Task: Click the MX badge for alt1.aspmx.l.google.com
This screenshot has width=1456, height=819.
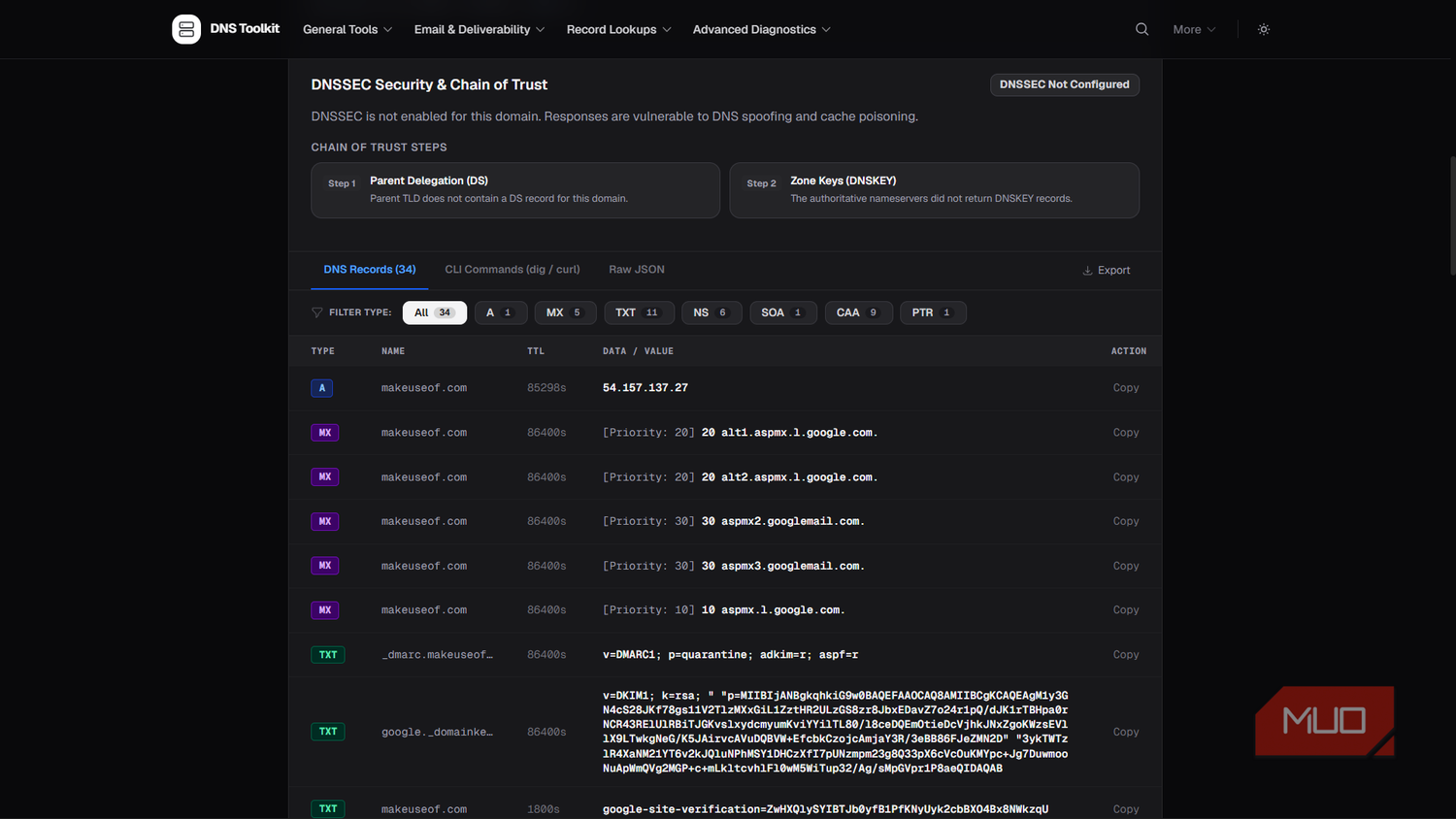Action: (x=325, y=433)
